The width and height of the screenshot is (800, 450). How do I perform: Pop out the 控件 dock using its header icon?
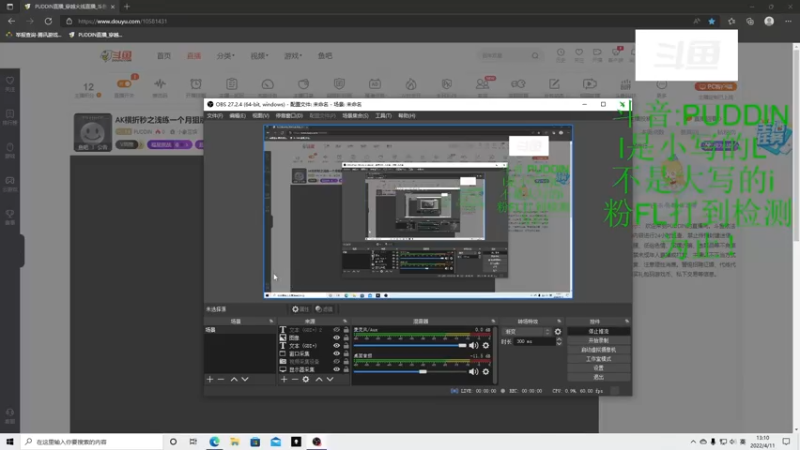coord(627,321)
